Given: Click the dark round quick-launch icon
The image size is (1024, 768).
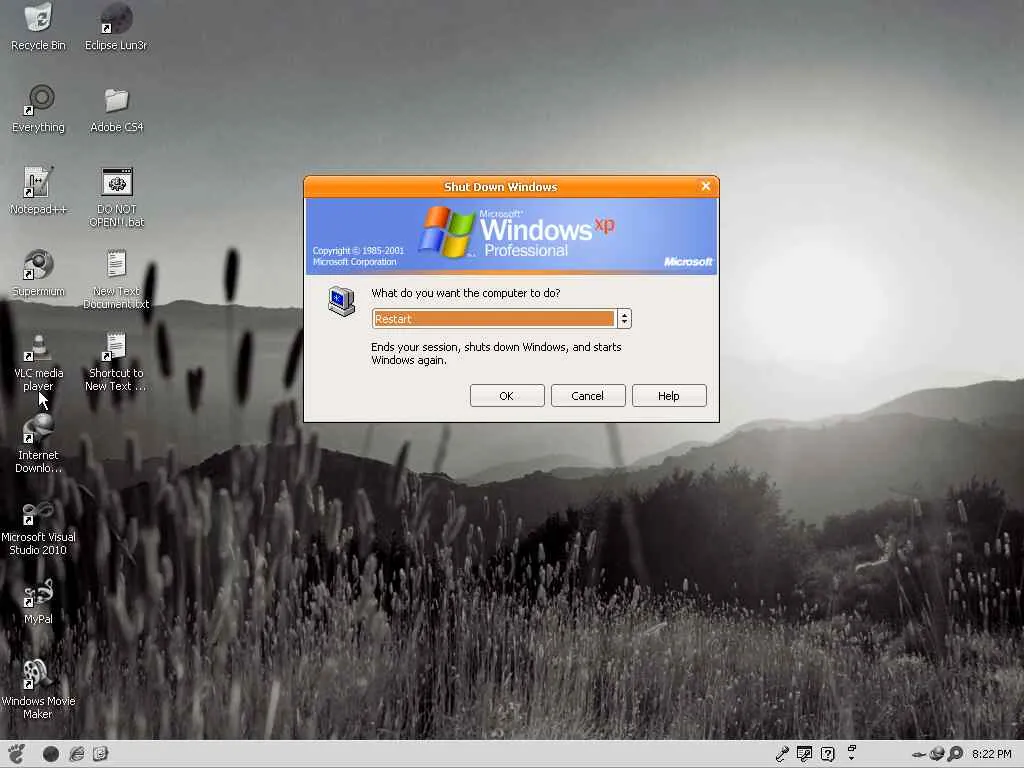Looking at the screenshot, I should click(51, 754).
